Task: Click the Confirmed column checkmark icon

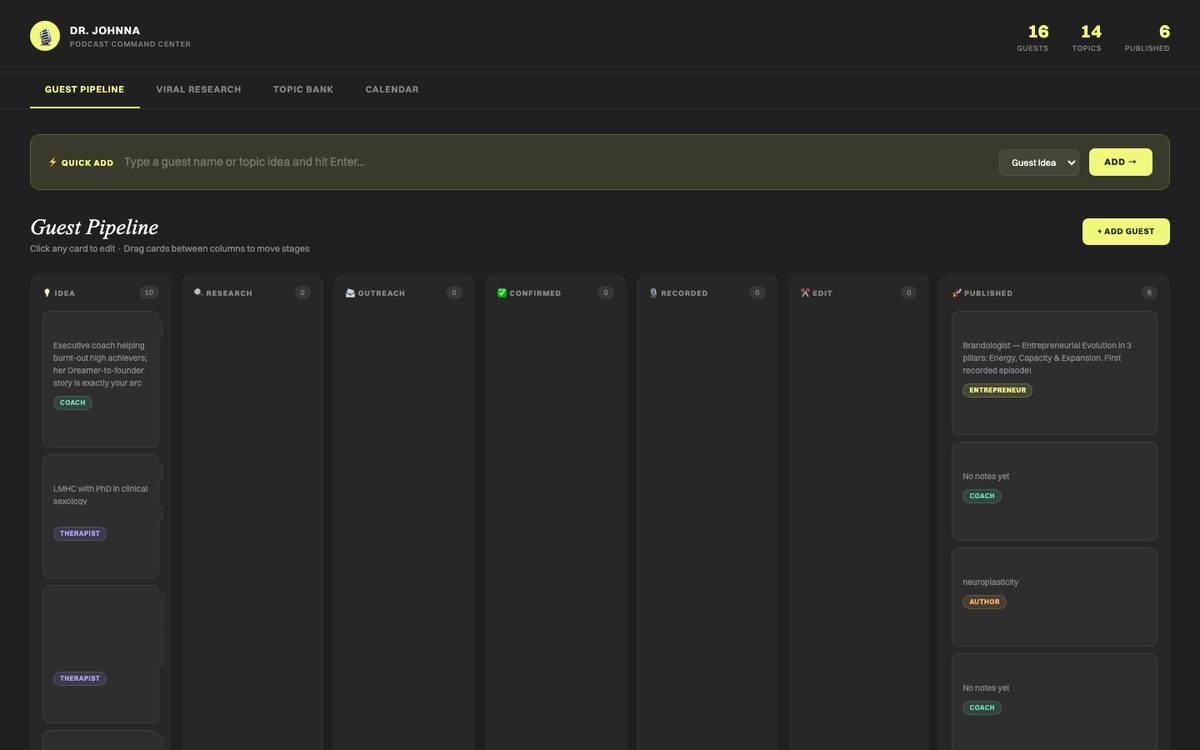Action: point(502,293)
